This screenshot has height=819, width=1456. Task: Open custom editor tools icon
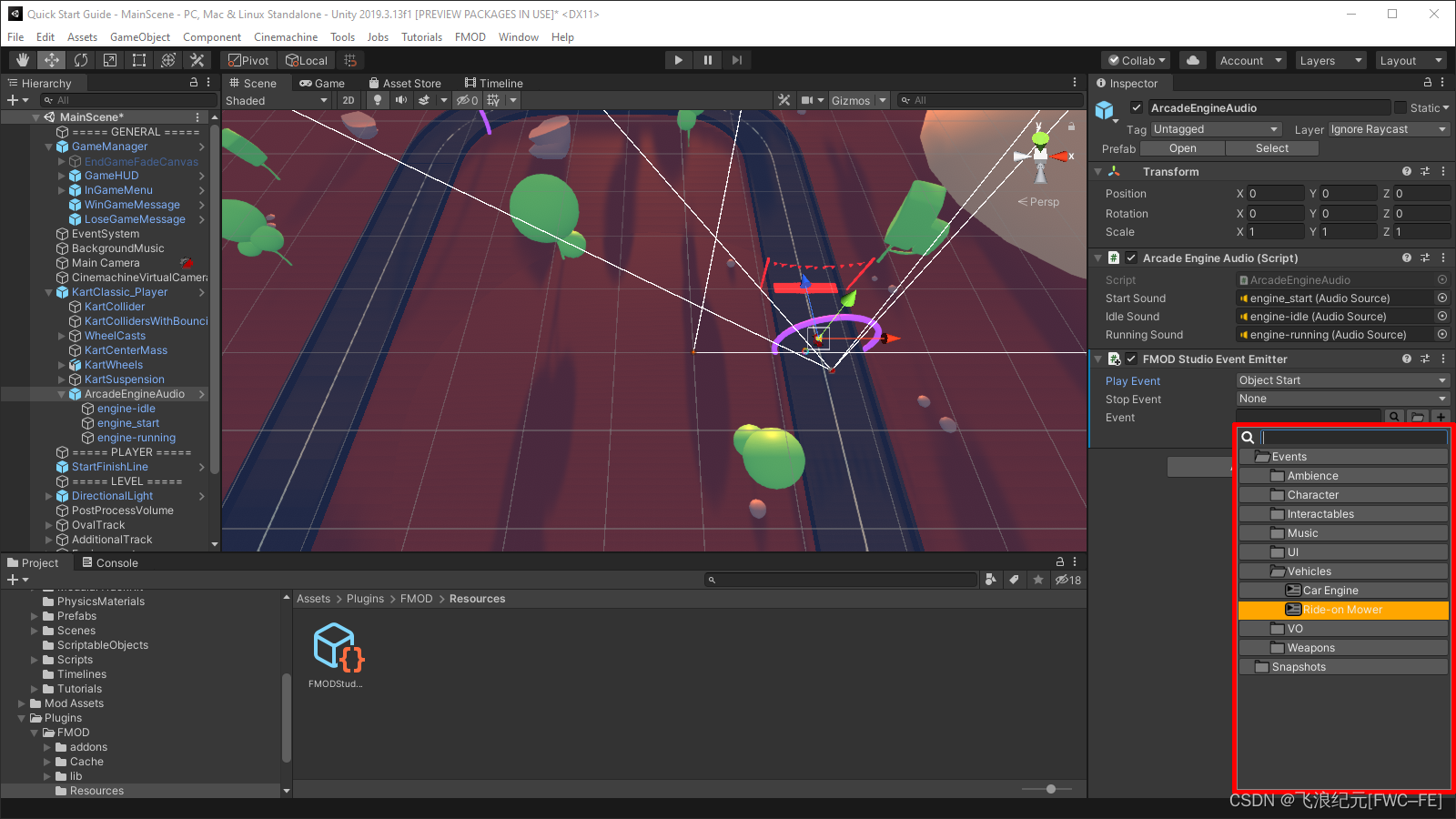(197, 60)
